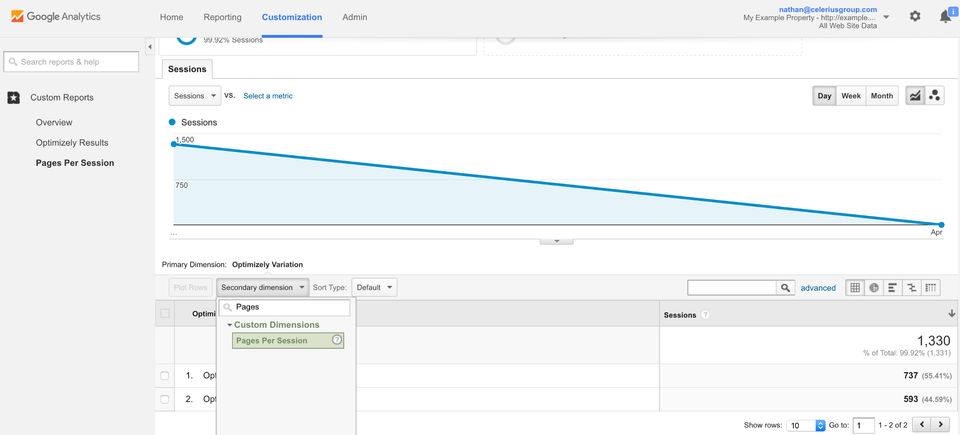Select the data table view icon
The width and height of the screenshot is (960, 435).
click(855, 288)
